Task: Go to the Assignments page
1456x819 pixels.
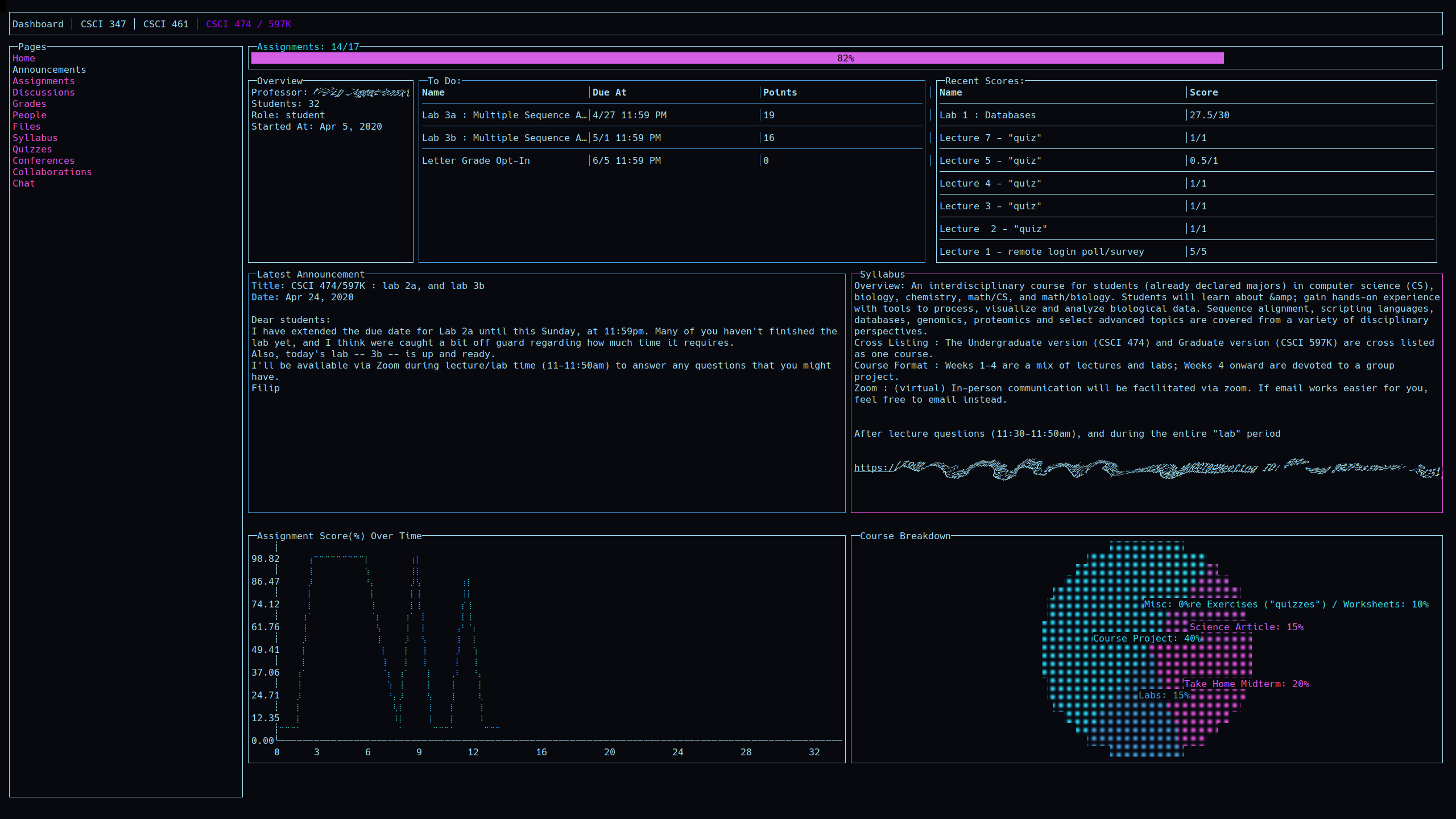Action: point(43,81)
